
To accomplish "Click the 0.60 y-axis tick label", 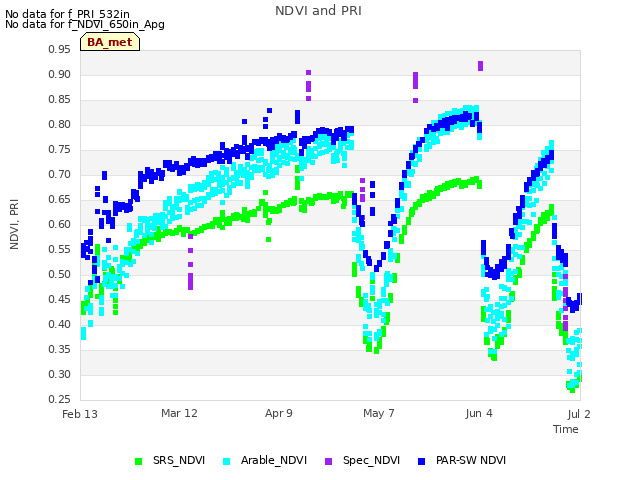I will 60,224.
